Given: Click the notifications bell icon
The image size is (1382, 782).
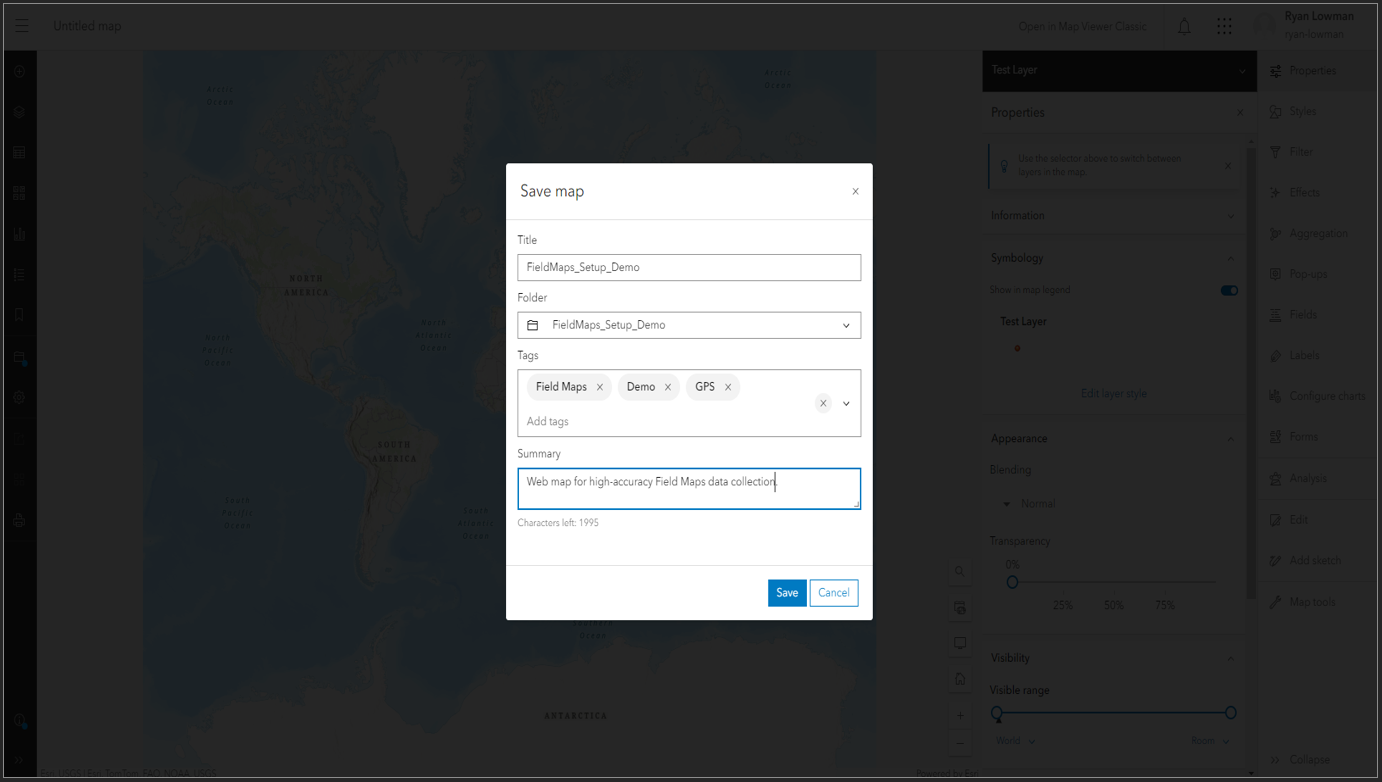Looking at the screenshot, I should pos(1184,25).
